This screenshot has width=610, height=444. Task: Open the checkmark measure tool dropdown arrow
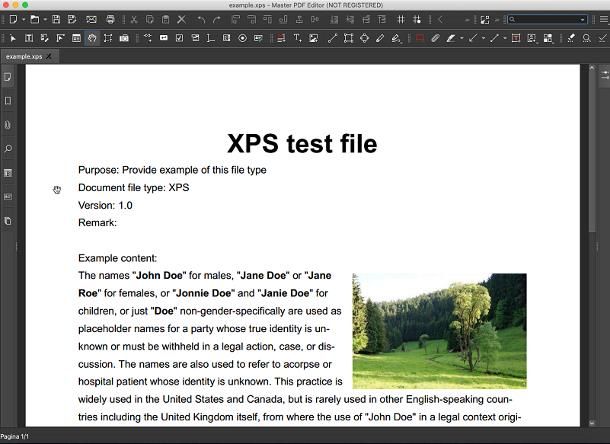point(483,38)
